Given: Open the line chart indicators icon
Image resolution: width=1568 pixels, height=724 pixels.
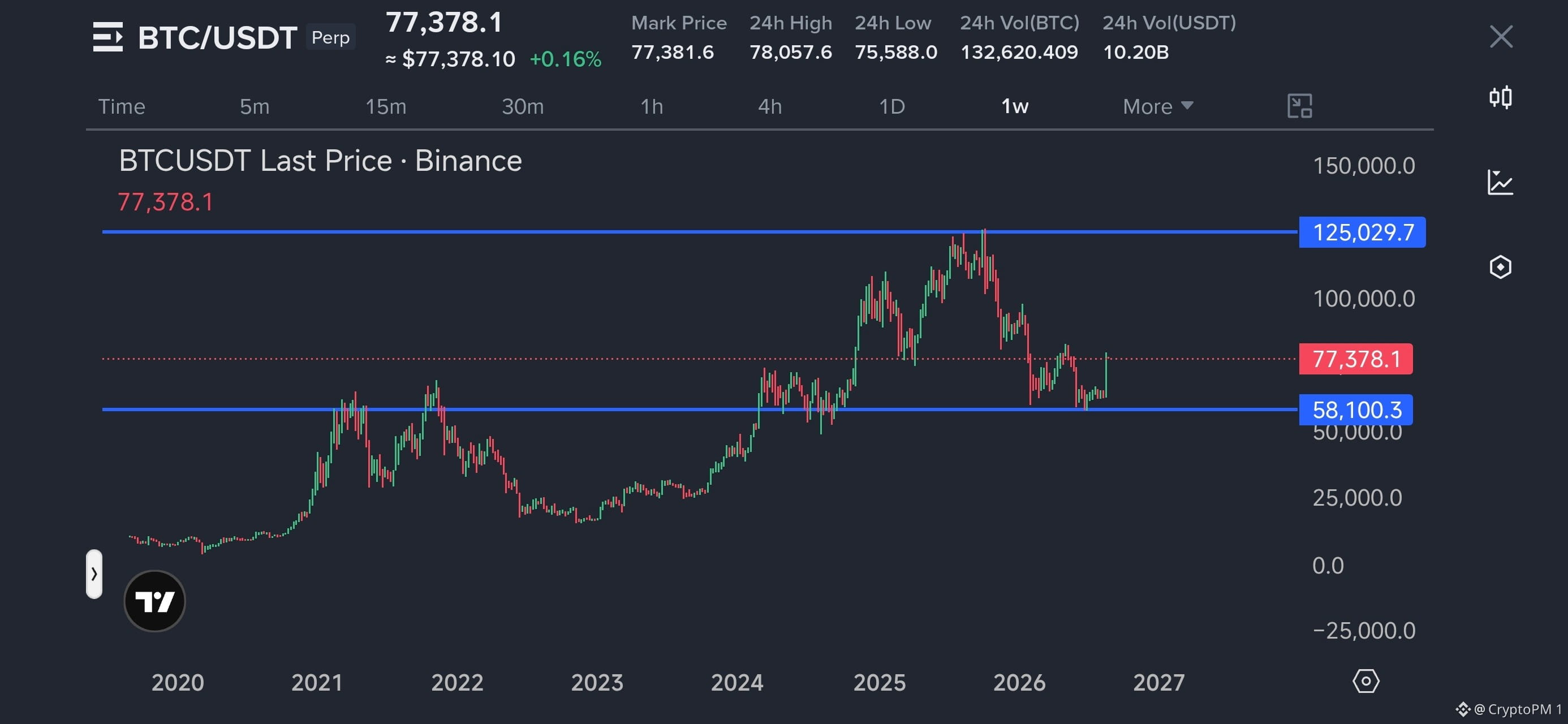Looking at the screenshot, I should click(x=1501, y=182).
